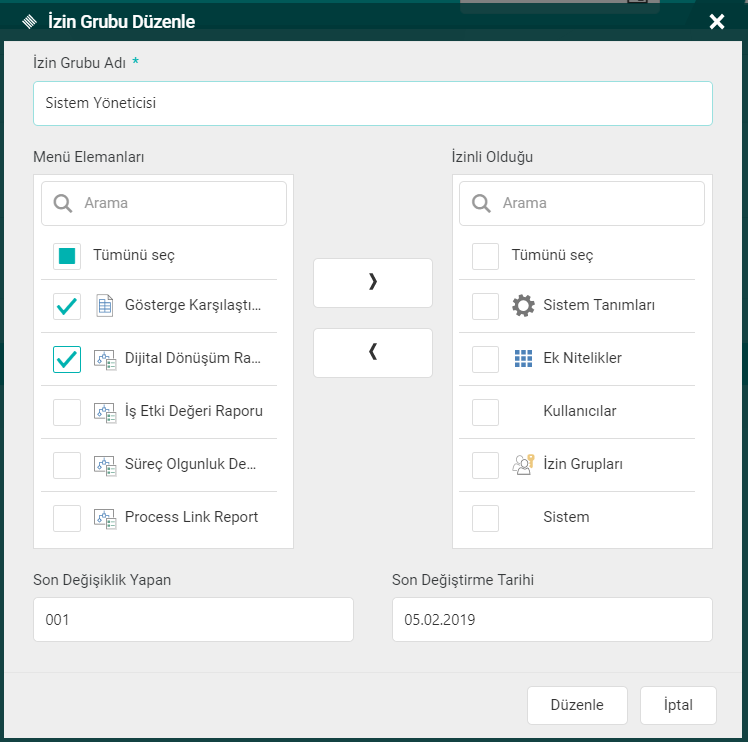This screenshot has width=748, height=742.
Task: Click the Gösterge Karşılaştırma report icon
Action: [105, 306]
